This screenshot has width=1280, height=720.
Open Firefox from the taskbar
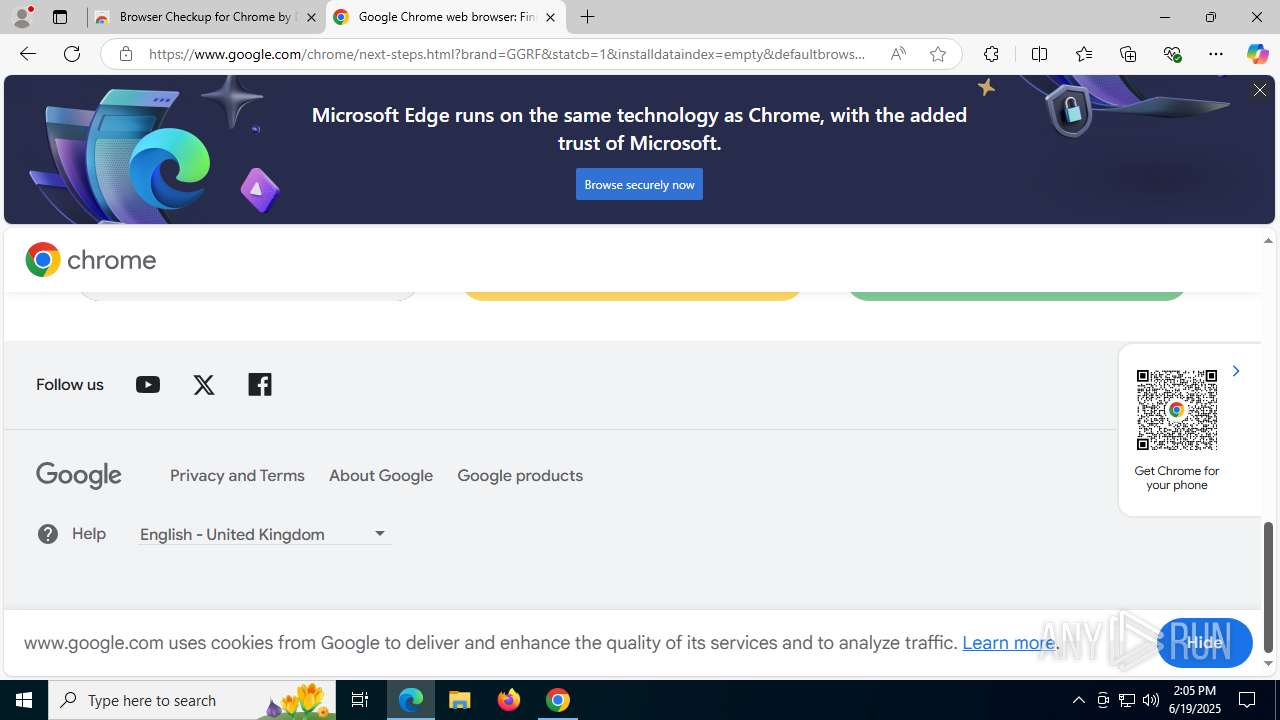(x=509, y=700)
